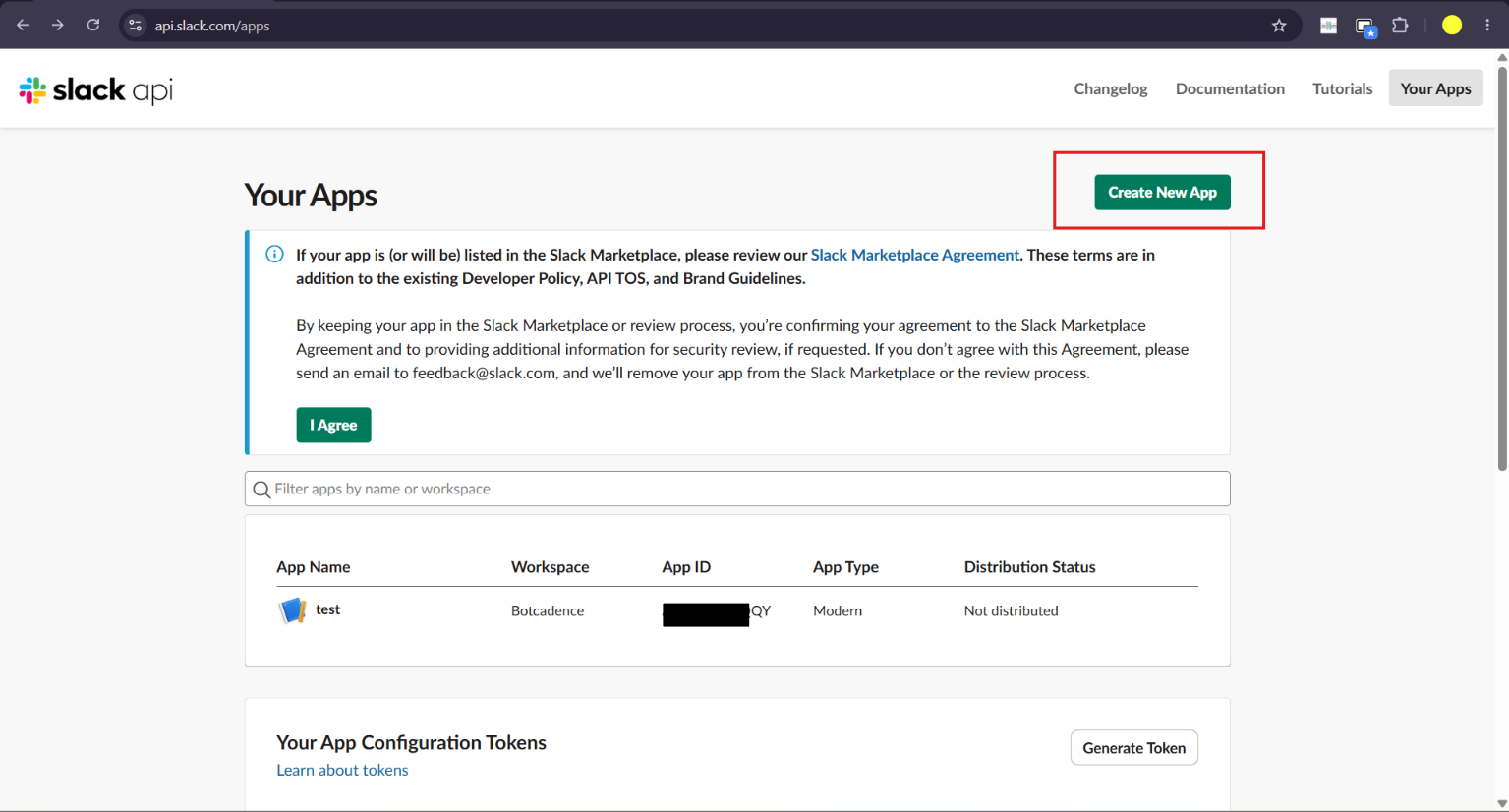This screenshot has height=812, width=1509.
Task: Click the browser forward arrow
Action: pos(58,26)
